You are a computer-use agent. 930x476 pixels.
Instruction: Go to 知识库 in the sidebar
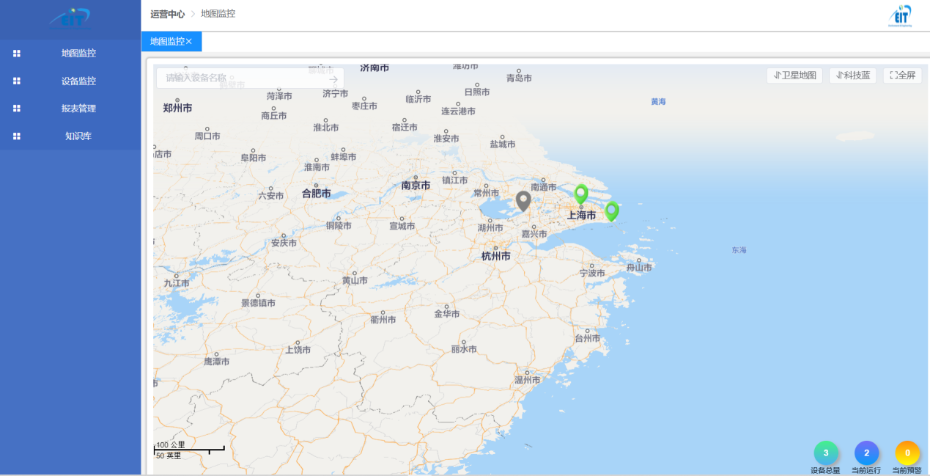tap(78, 136)
